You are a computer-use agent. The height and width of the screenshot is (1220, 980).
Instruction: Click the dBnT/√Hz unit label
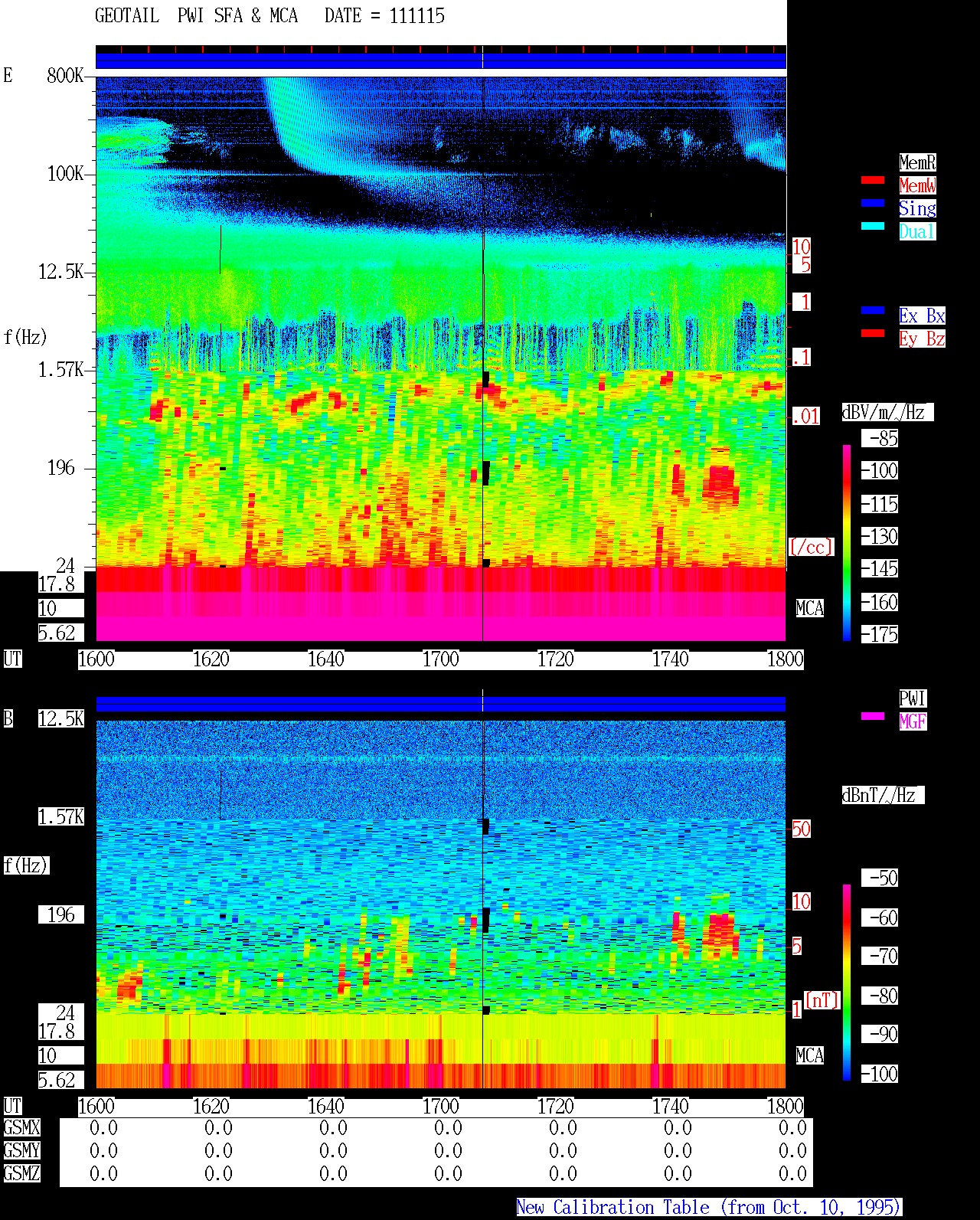883,795
